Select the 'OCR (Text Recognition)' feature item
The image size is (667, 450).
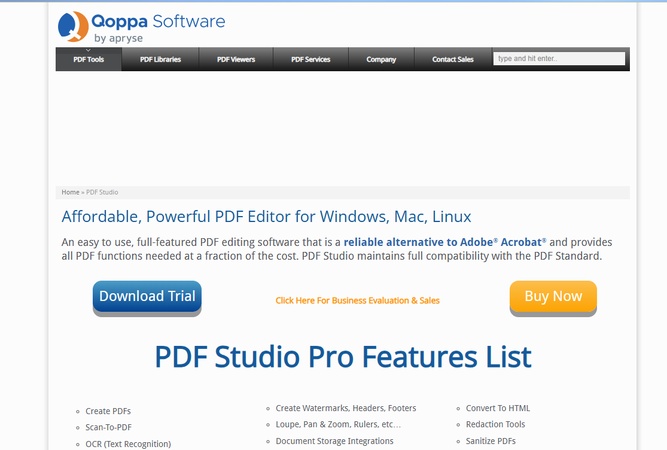pos(128,444)
